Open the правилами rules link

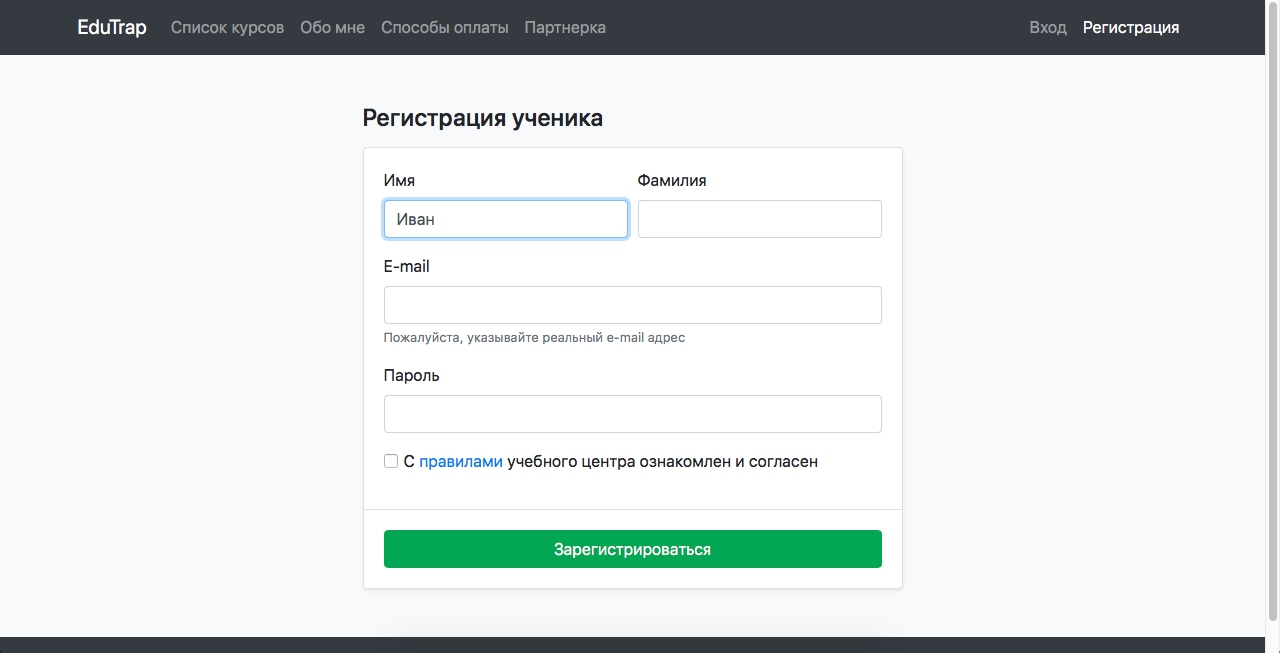click(x=460, y=462)
